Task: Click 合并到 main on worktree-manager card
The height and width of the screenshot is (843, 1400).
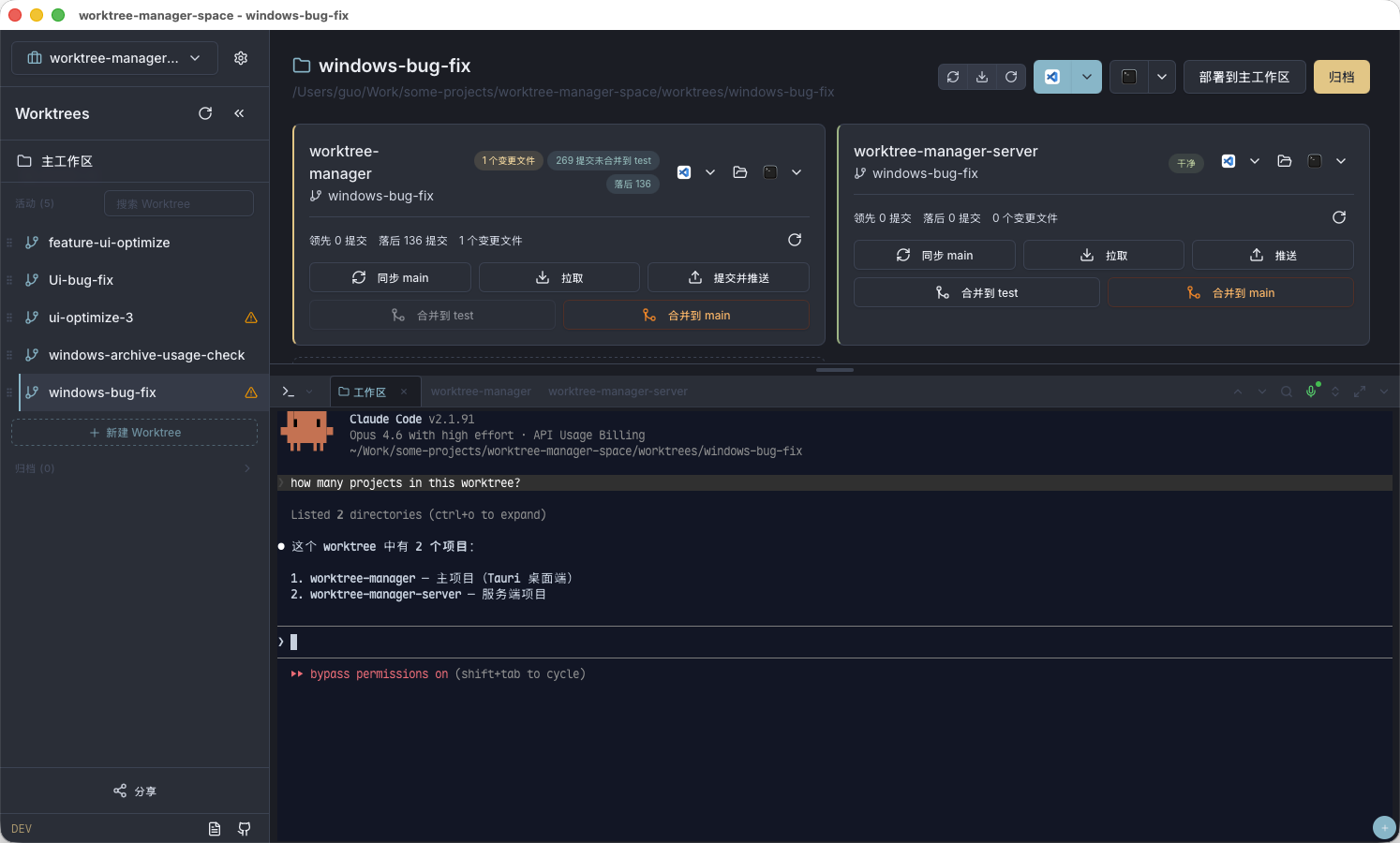Action: pyautogui.click(x=686, y=315)
